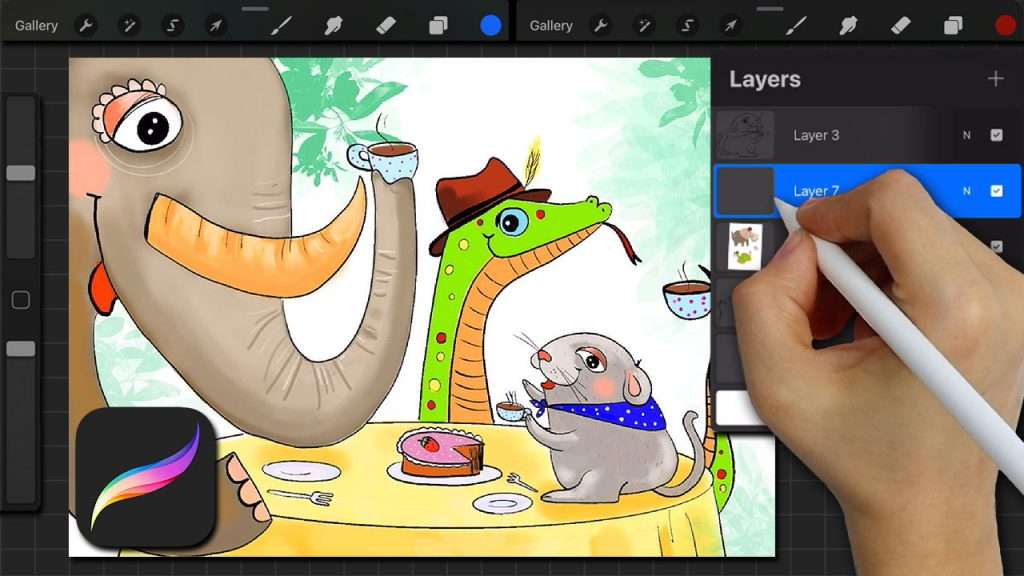Select the Smudge tool in the right toolbar
Image resolution: width=1024 pixels, height=576 pixels.
point(849,26)
